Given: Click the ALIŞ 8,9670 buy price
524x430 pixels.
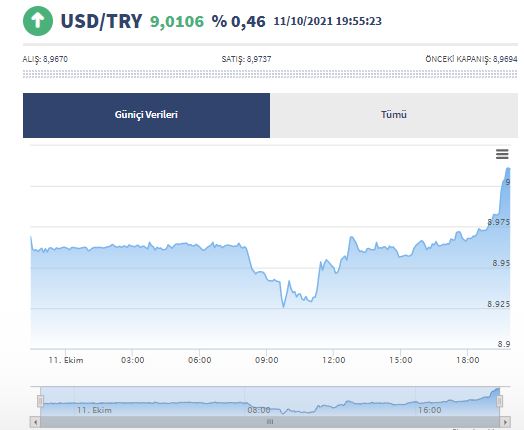Looking at the screenshot, I should 45,59.
